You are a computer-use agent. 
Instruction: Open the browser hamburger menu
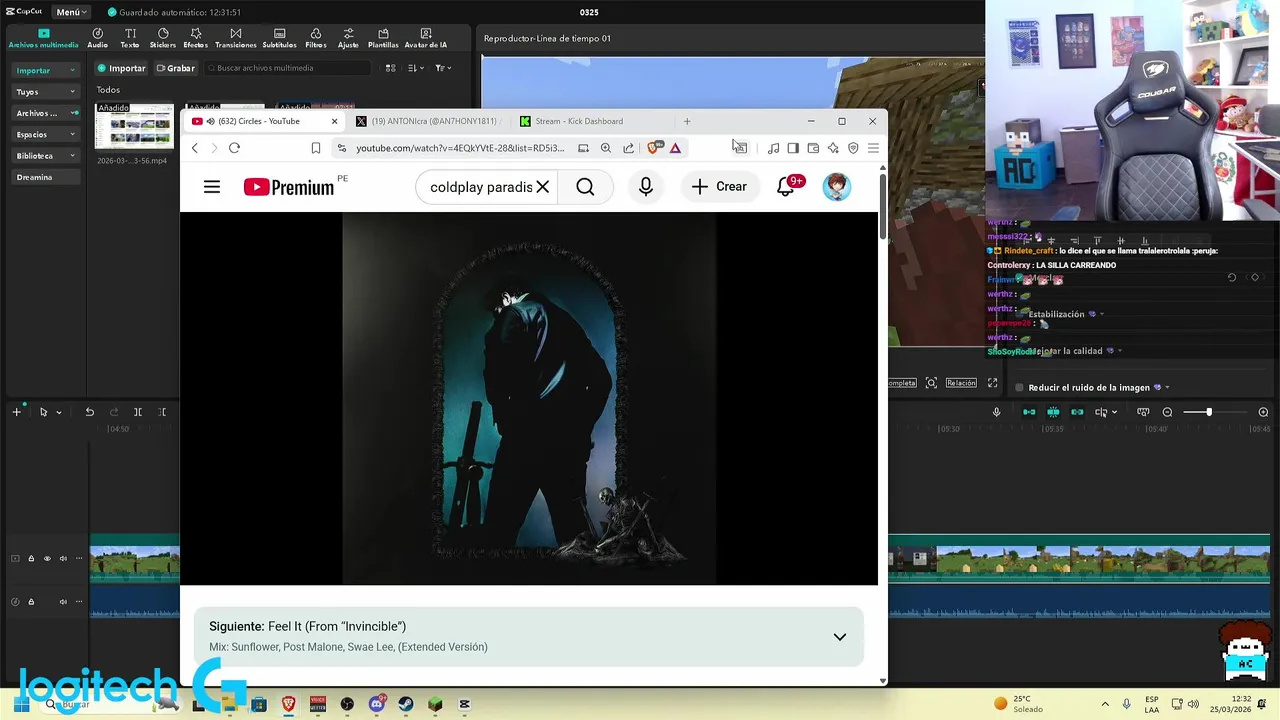pos(873,148)
